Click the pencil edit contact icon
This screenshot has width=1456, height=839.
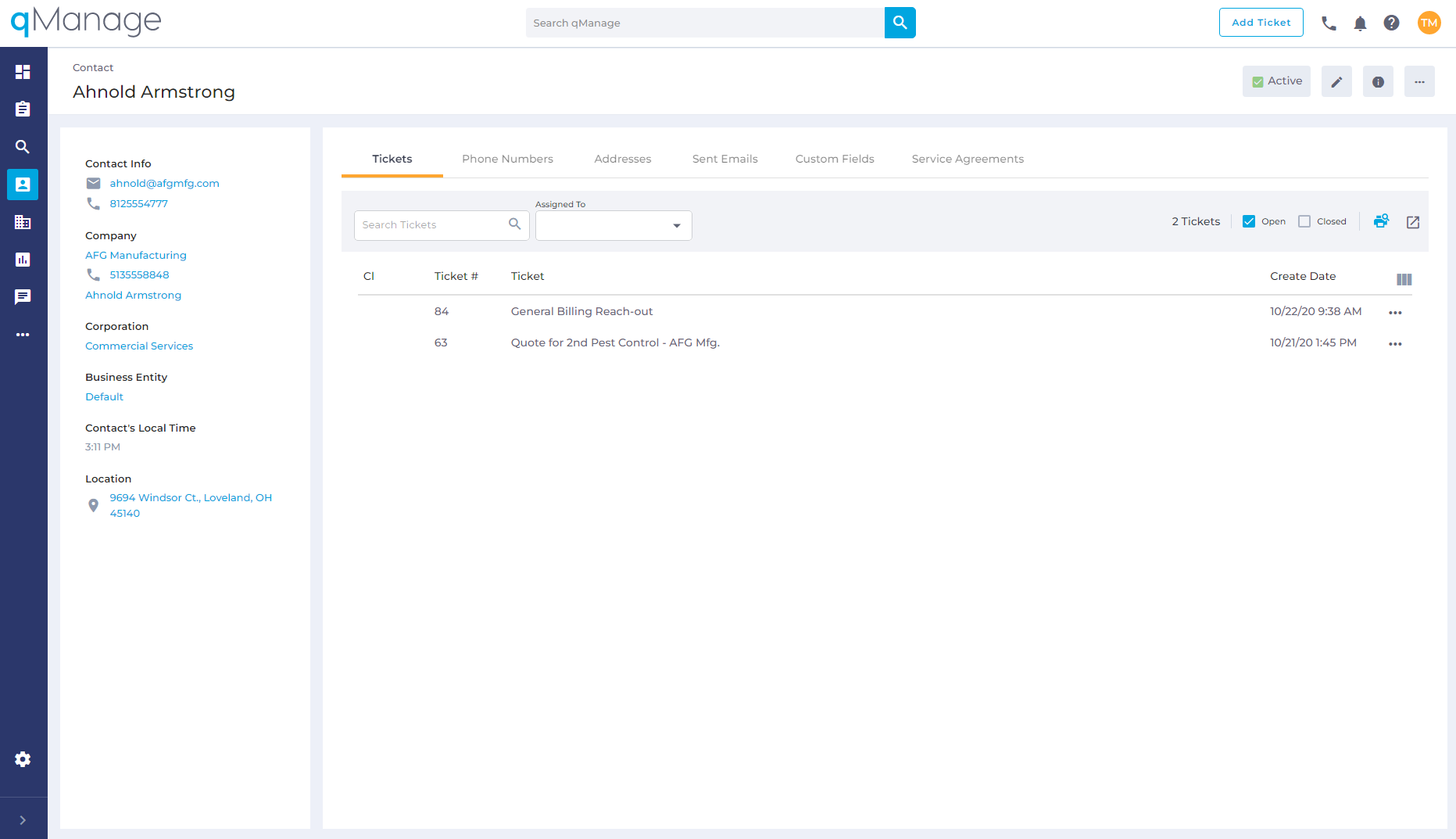1336,81
